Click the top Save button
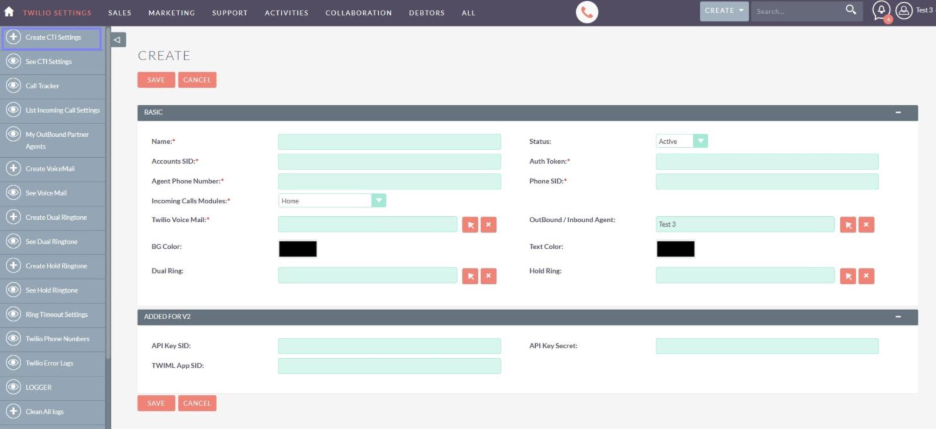The width and height of the screenshot is (936, 429). tap(156, 80)
